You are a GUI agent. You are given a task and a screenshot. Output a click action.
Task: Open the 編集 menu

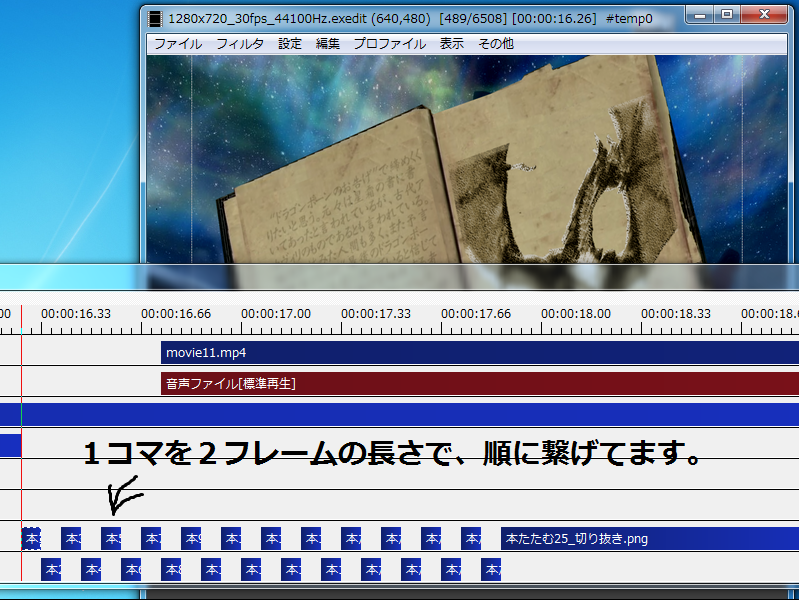click(x=328, y=44)
